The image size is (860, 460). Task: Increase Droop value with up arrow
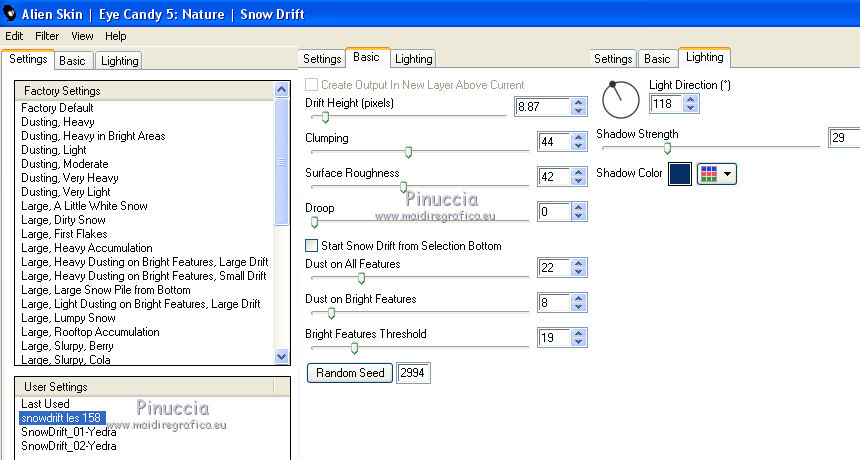click(578, 207)
